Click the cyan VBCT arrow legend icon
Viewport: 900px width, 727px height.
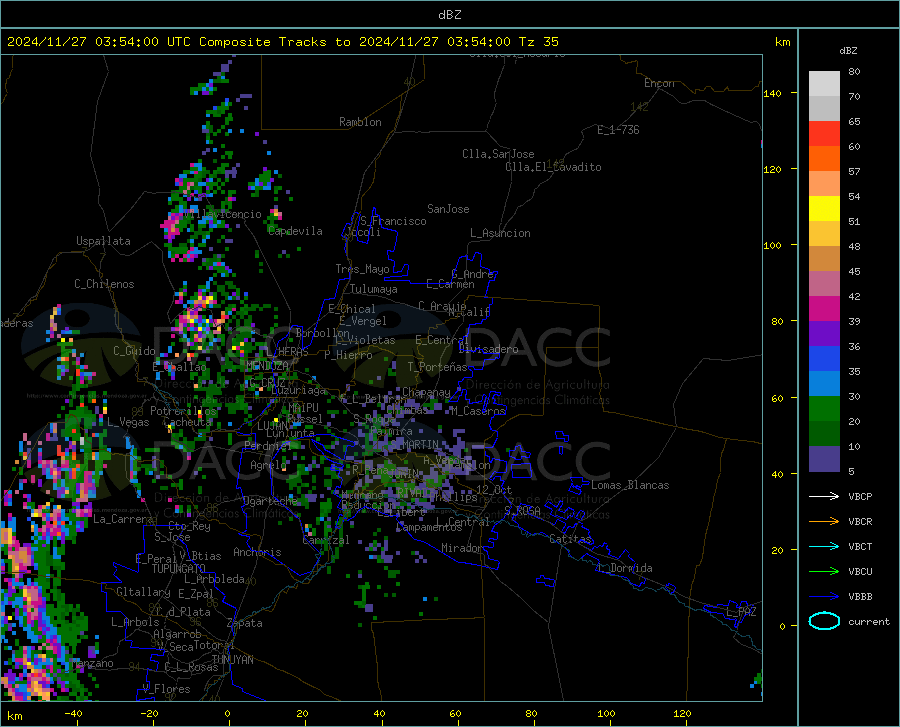point(824,546)
